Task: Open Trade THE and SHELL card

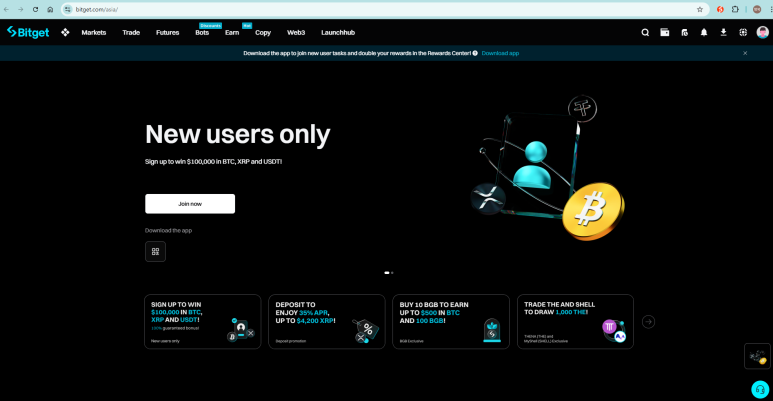Action: click(575, 322)
